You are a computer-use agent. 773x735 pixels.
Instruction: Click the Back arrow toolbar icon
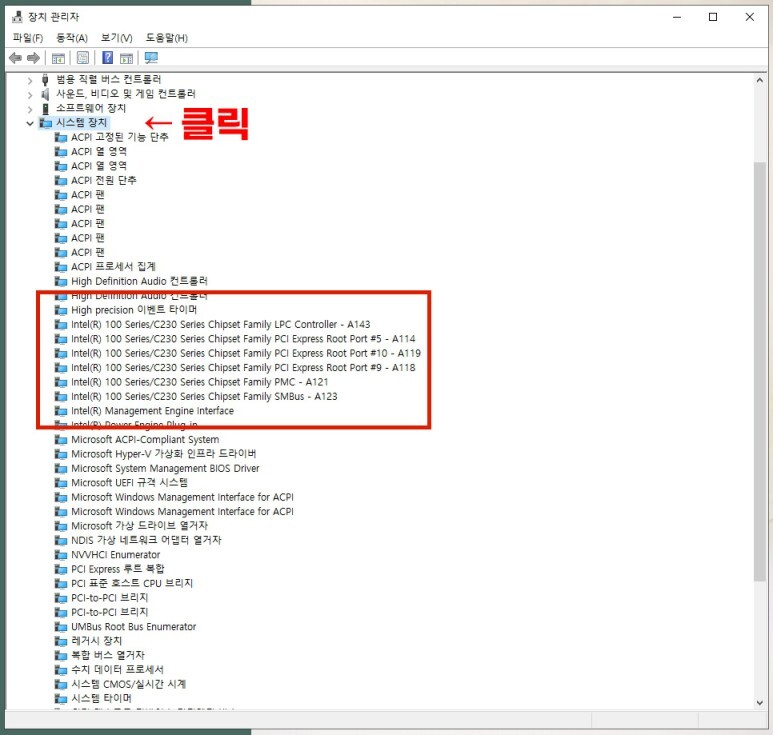tap(15, 58)
